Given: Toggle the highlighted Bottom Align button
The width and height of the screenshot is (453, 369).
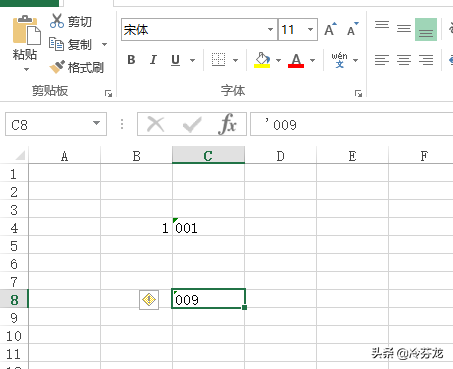Looking at the screenshot, I should click(x=426, y=29).
